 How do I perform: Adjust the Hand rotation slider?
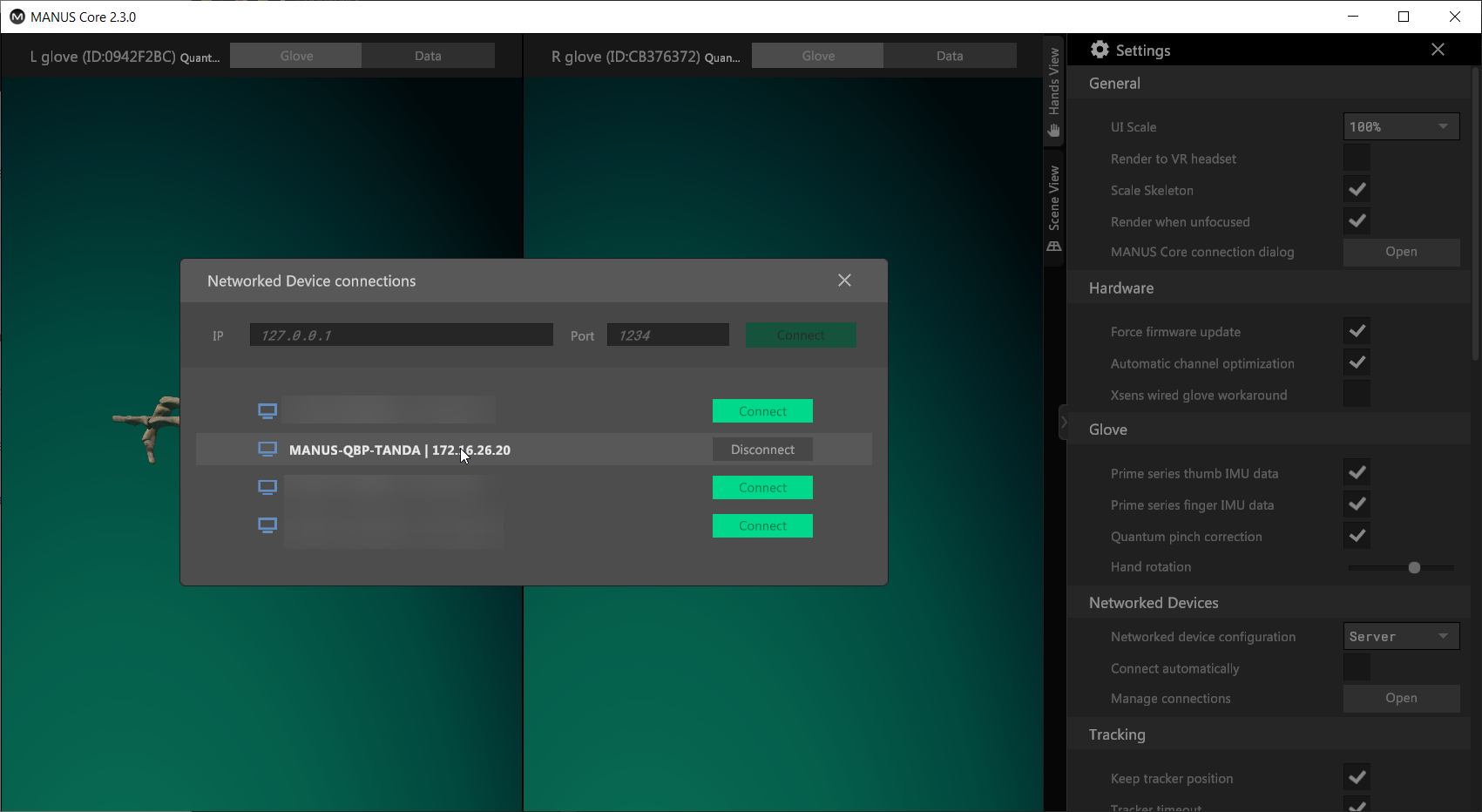1414,567
